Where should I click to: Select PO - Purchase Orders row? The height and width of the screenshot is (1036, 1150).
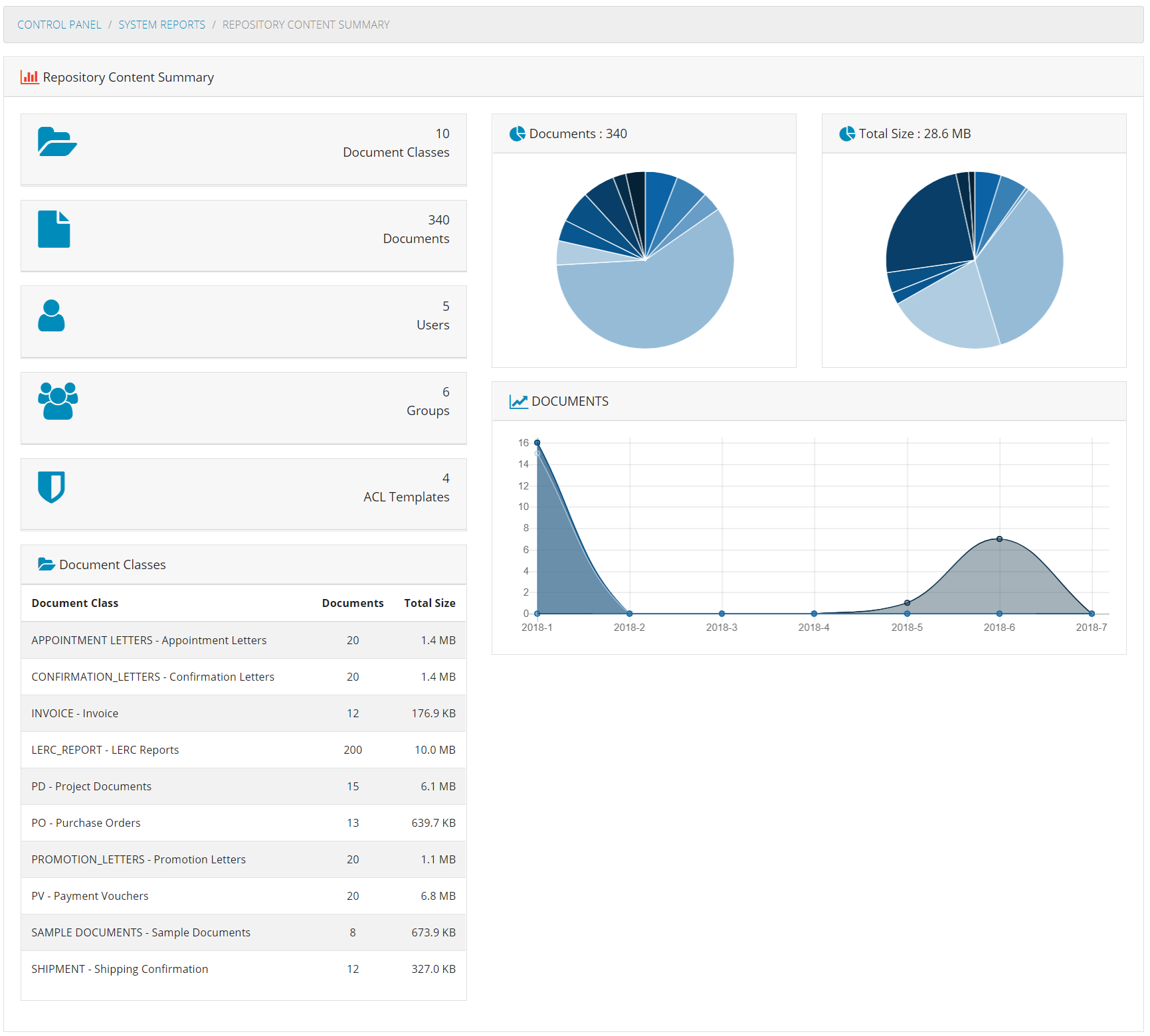243,823
